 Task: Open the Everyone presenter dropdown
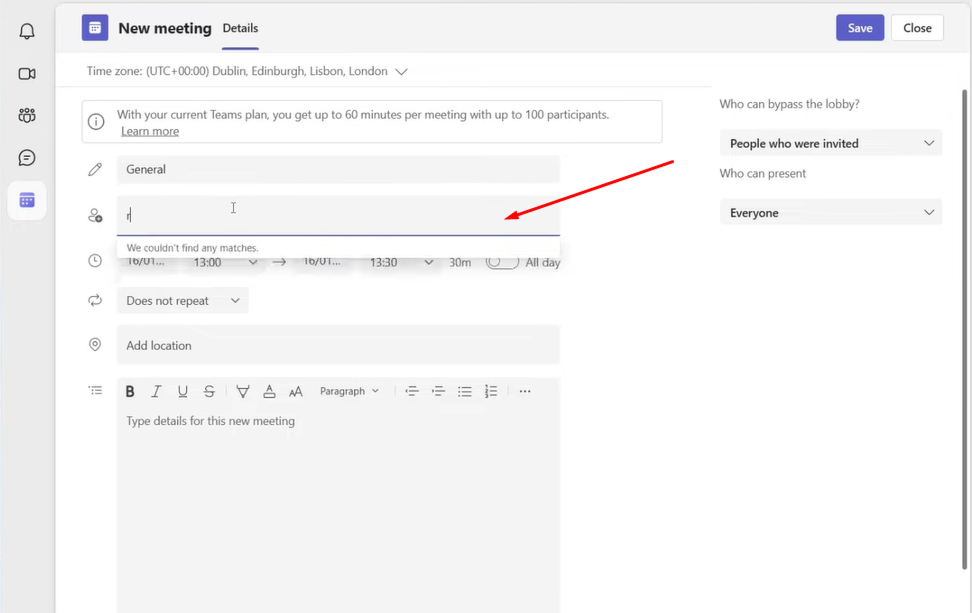coord(830,212)
